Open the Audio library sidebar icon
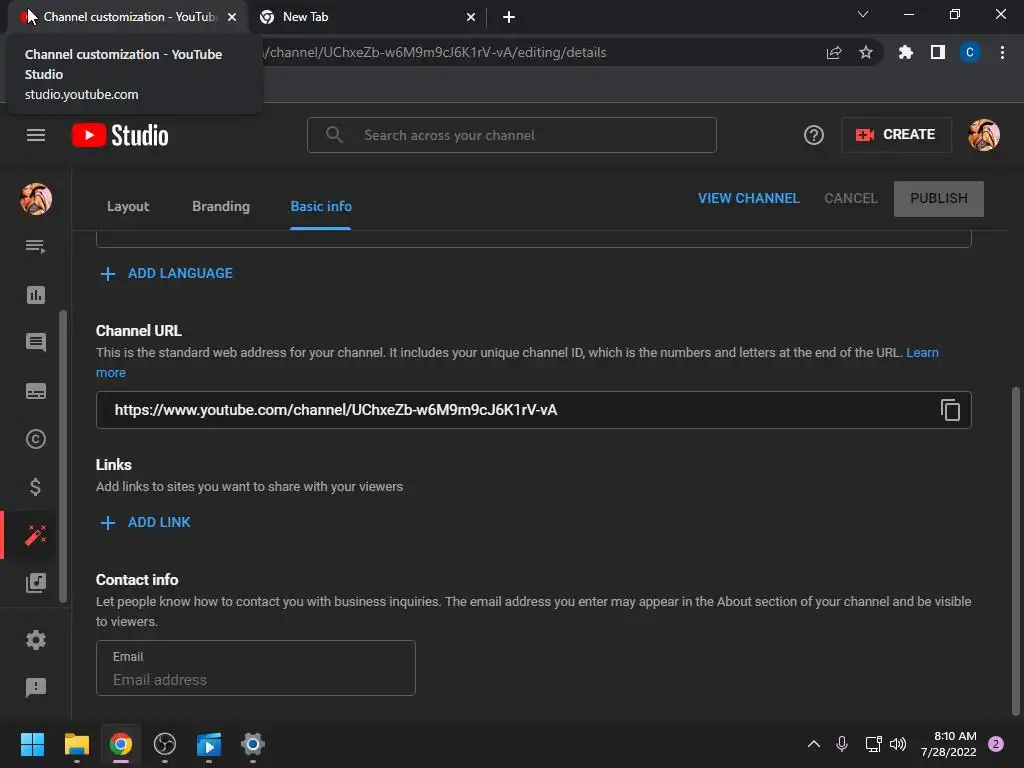The width and height of the screenshot is (1024, 768). 36,583
